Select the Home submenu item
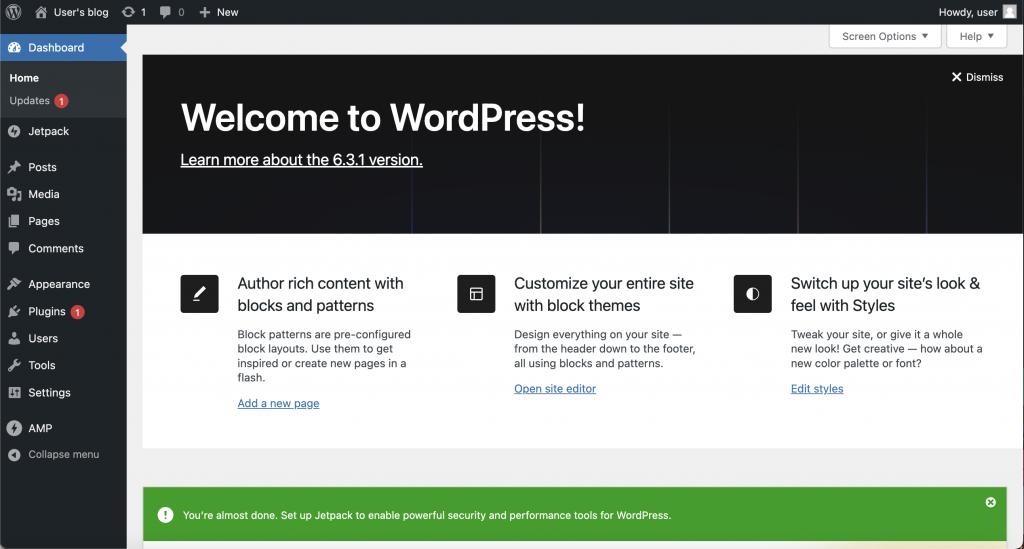The image size is (1024, 549). tap(24, 78)
